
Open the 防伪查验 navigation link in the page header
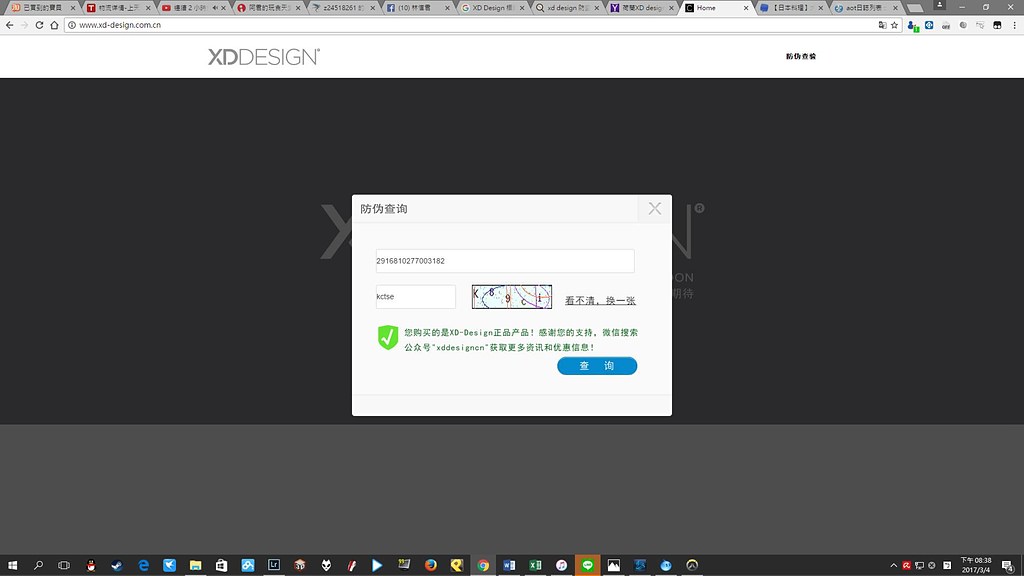point(801,56)
